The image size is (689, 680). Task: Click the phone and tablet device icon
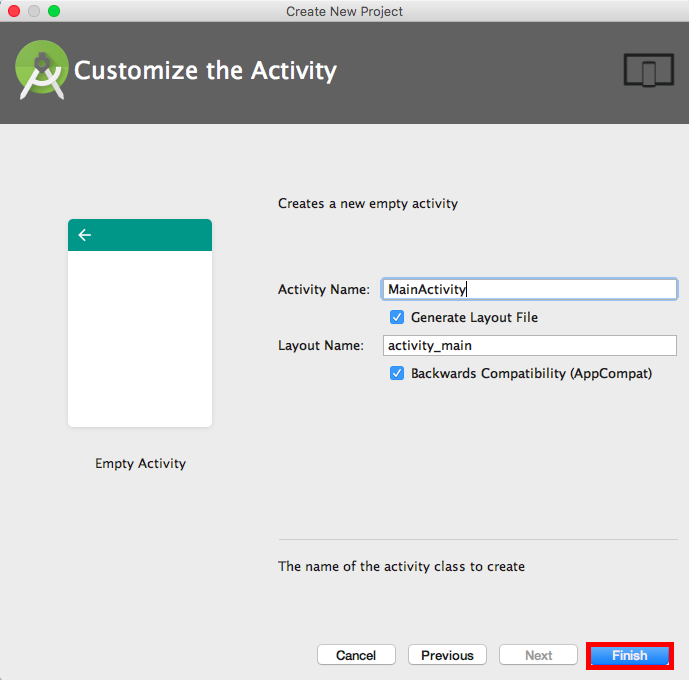tap(648, 71)
